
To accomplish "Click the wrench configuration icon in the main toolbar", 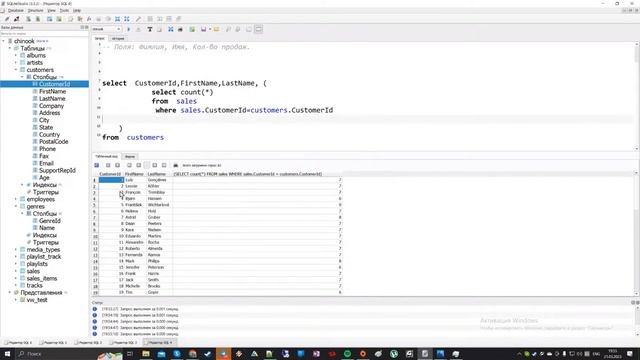I will [138, 19].
